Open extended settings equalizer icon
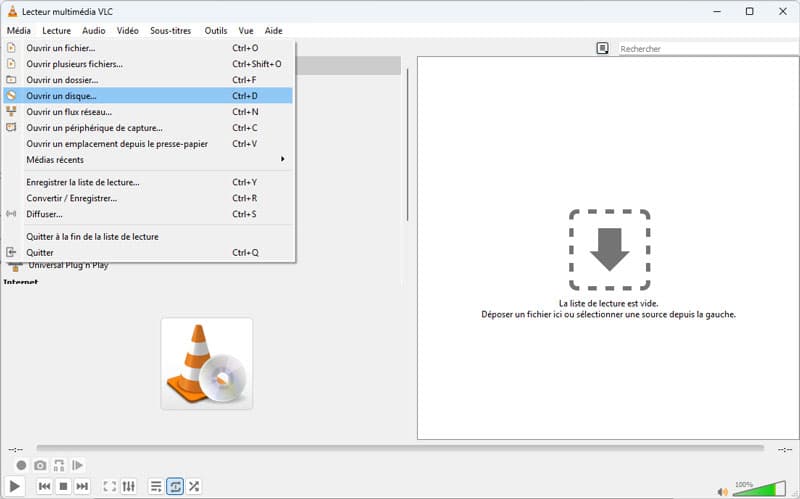Viewport: 800px width, 499px height. coord(129,486)
